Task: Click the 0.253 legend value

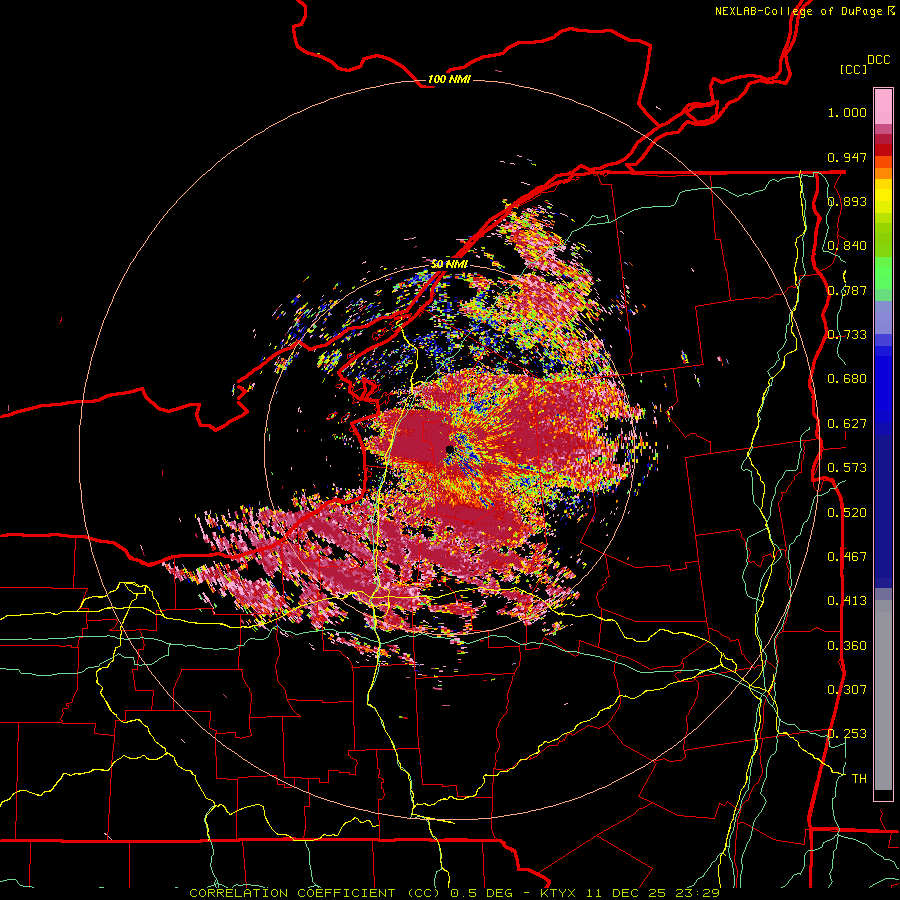Action: coord(847,734)
